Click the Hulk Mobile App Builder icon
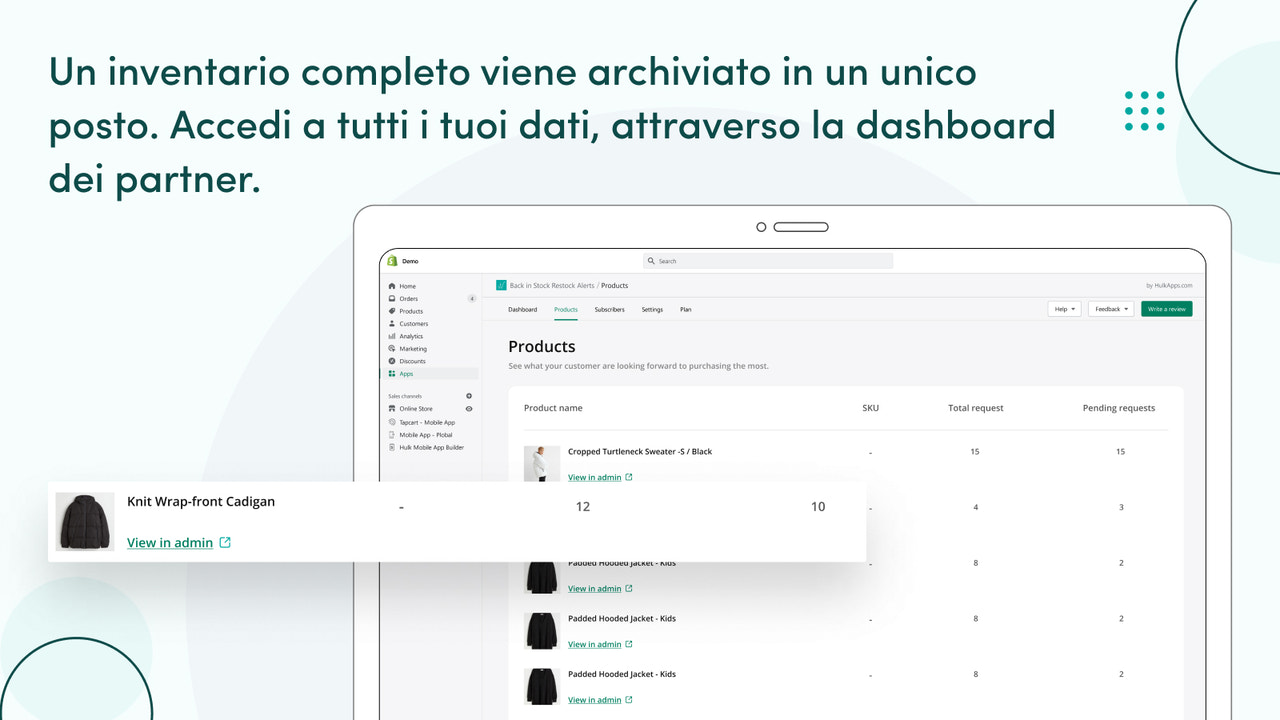Image resolution: width=1280 pixels, height=720 pixels. (392, 448)
